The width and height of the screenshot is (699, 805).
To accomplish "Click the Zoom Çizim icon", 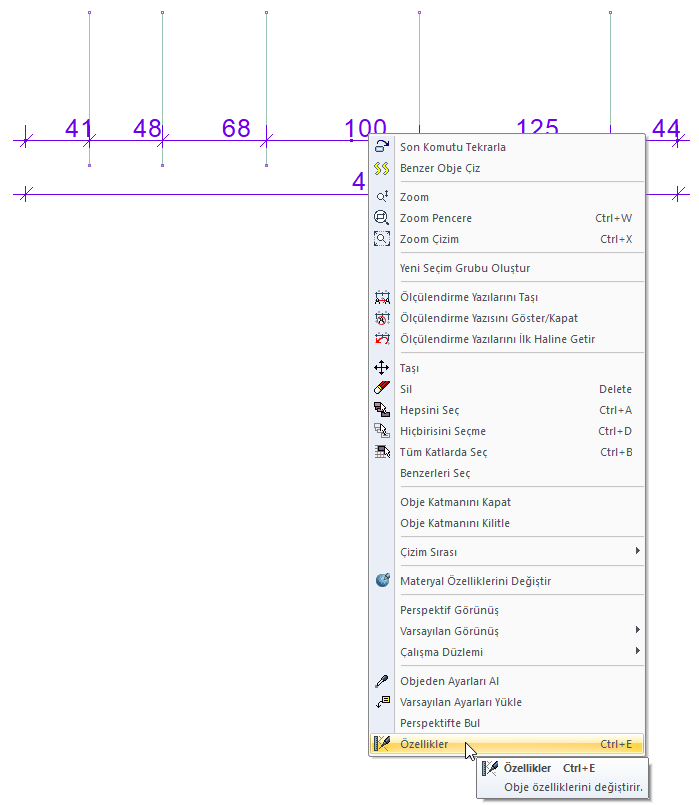I will (x=382, y=239).
